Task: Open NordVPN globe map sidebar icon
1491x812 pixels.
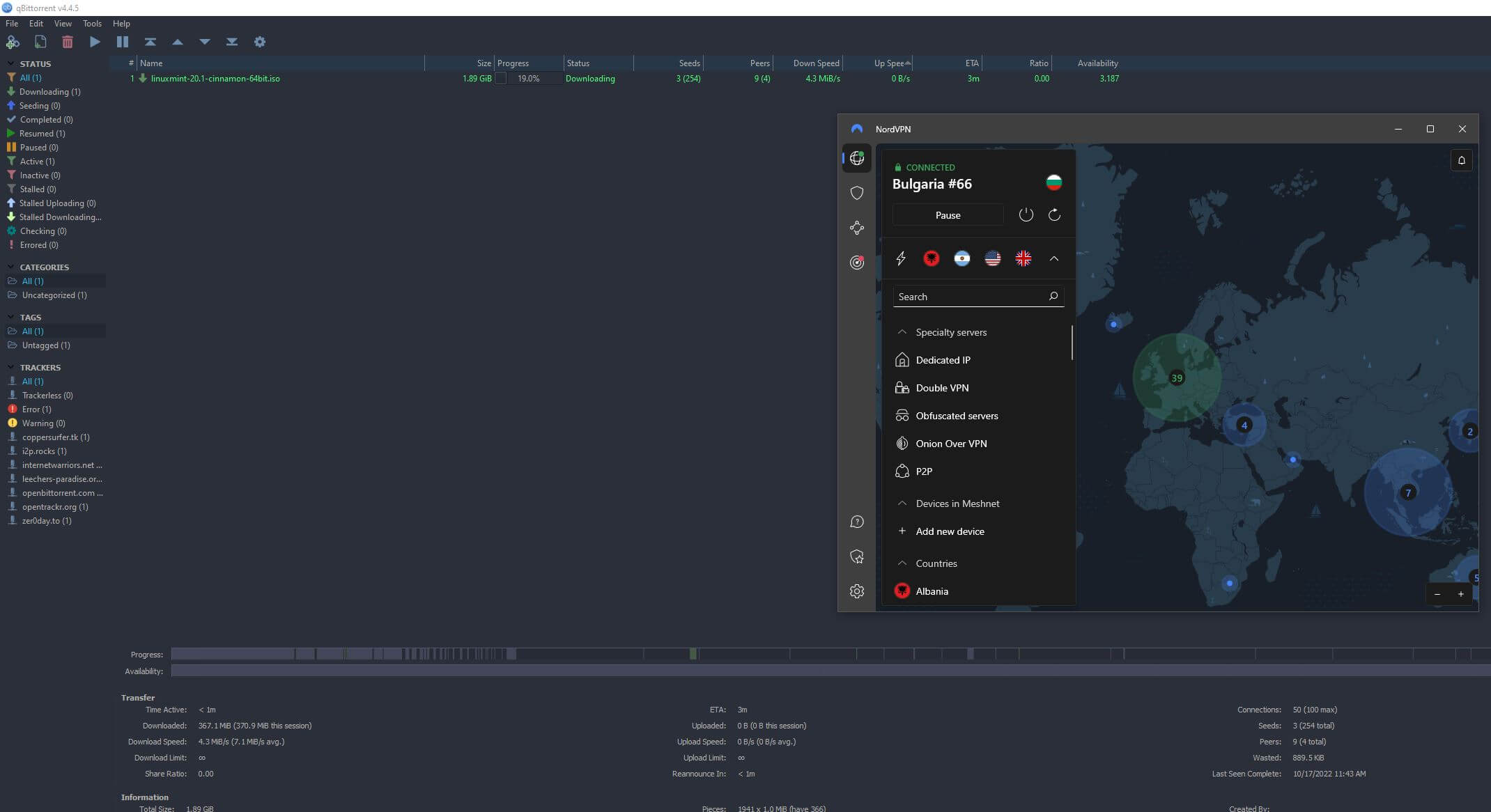Action: [x=857, y=158]
